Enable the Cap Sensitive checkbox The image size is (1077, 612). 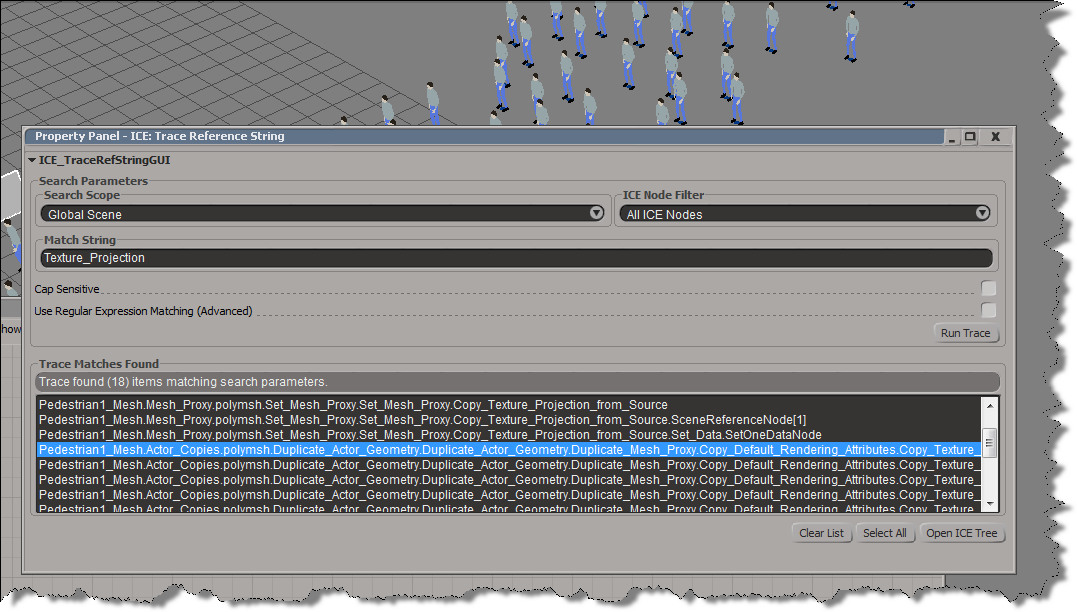[988, 289]
